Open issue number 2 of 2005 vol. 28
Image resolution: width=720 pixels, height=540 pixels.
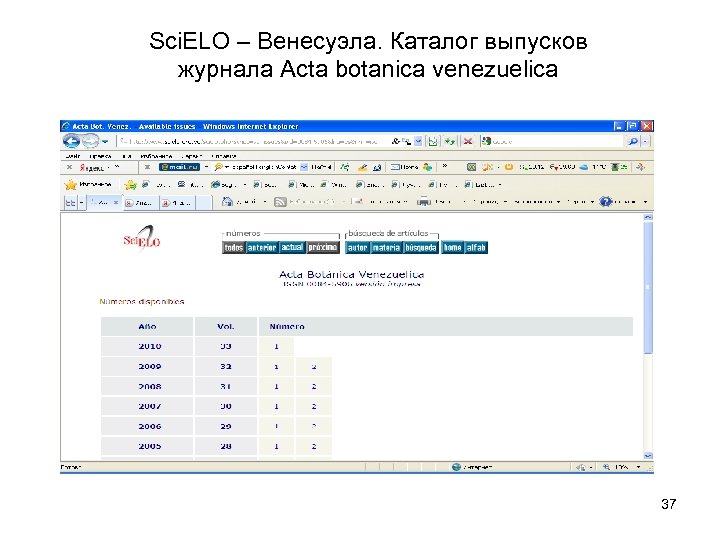314,446
